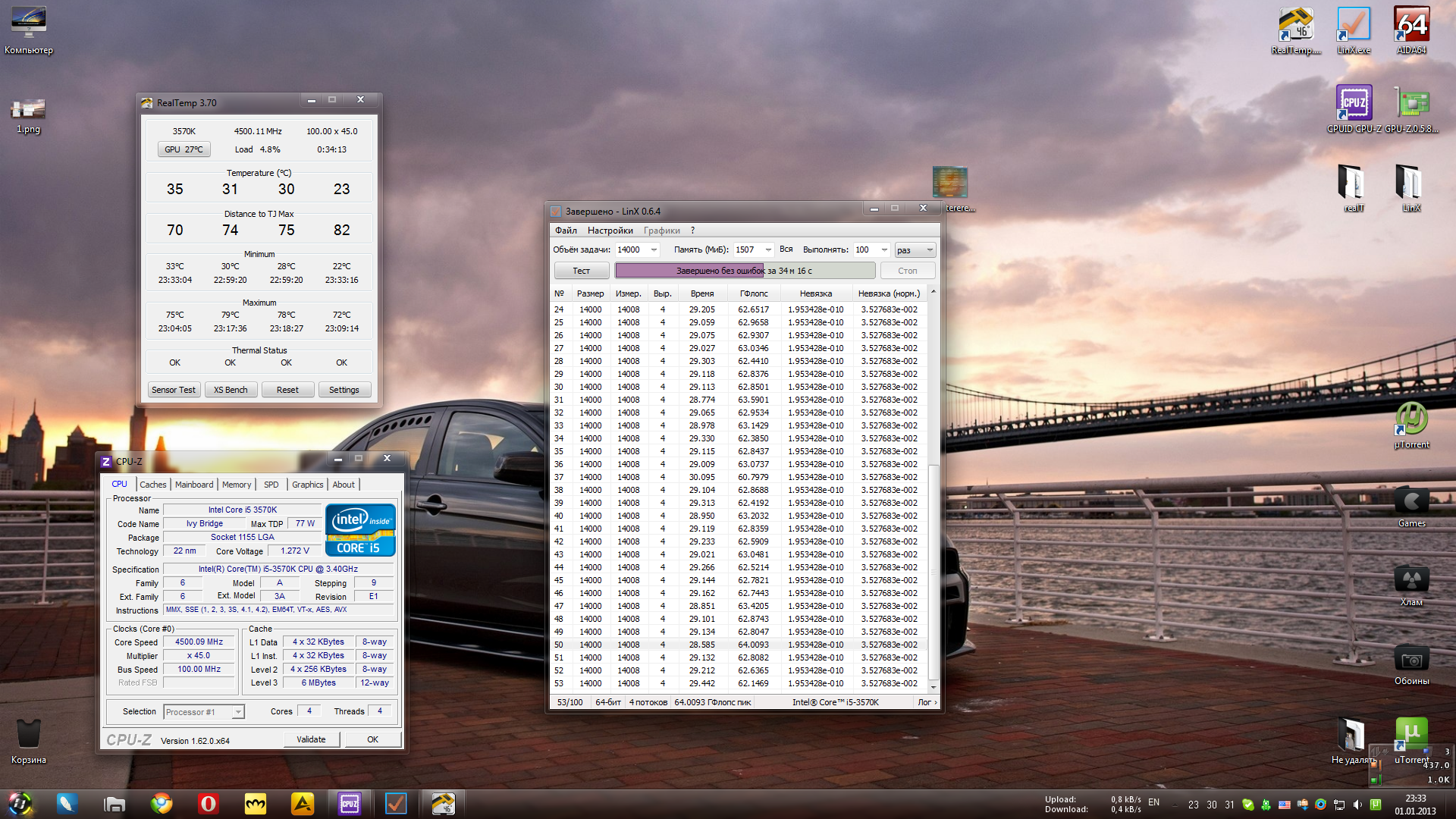Switch to the SPD tab in CPU-Z
The height and width of the screenshot is (819, 1456).
pyautogui.click(x=271, y=485)
